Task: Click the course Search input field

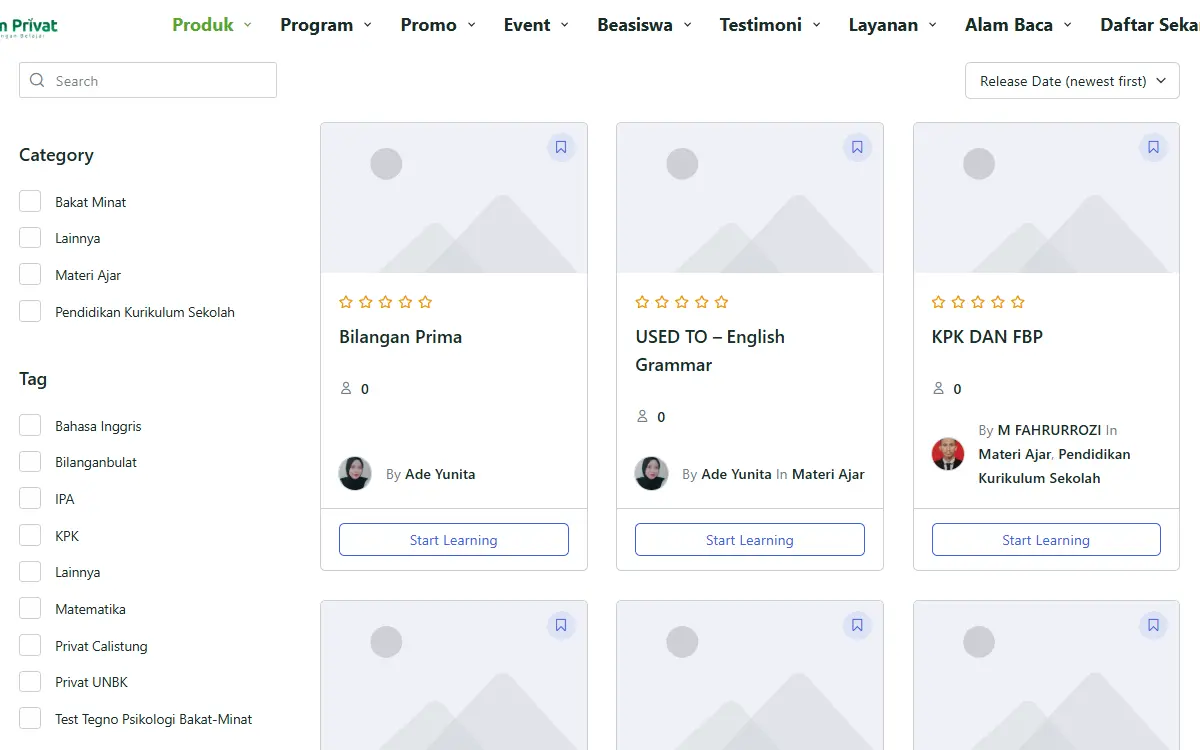Action: coord(148,80)
